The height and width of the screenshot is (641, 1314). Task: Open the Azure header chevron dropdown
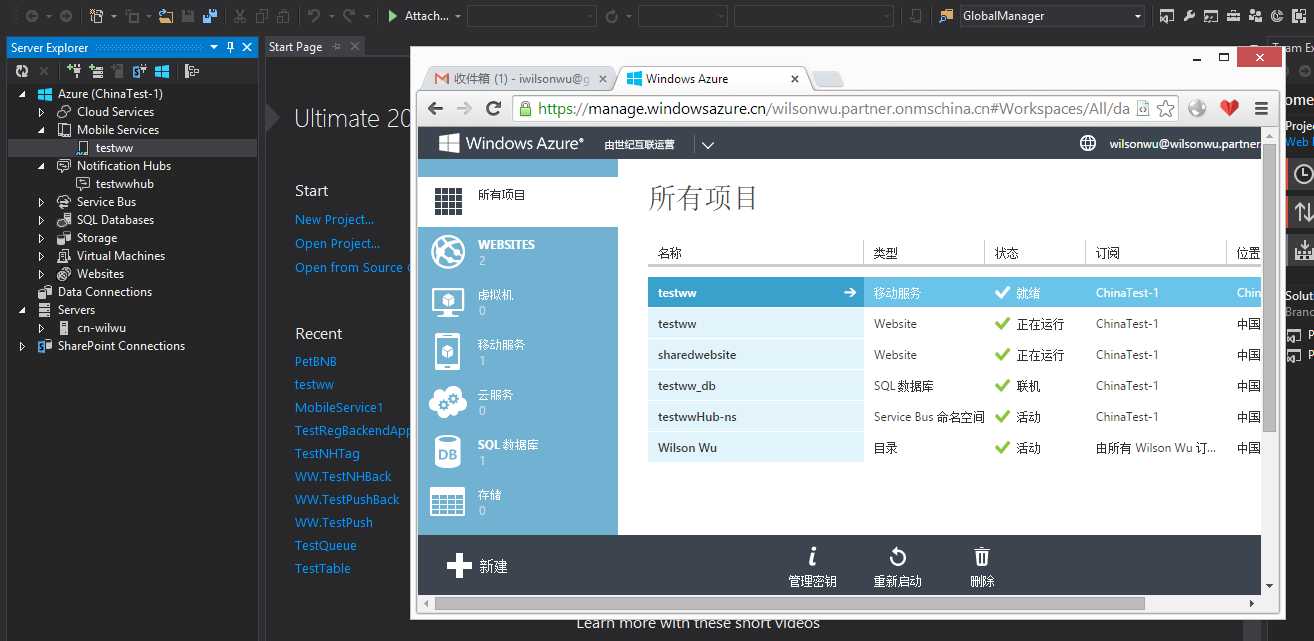click(708, 144)
